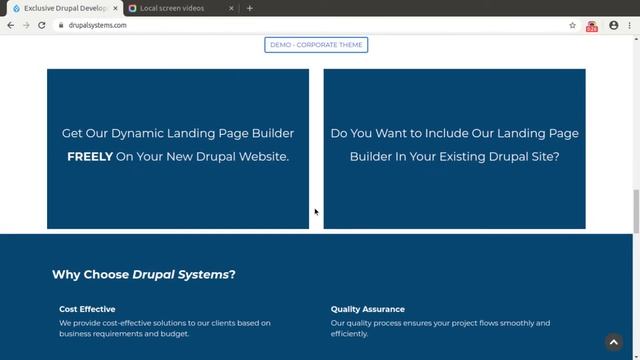Click the scroll-to-top arrow button
The image size is (640, 360).
613,342
